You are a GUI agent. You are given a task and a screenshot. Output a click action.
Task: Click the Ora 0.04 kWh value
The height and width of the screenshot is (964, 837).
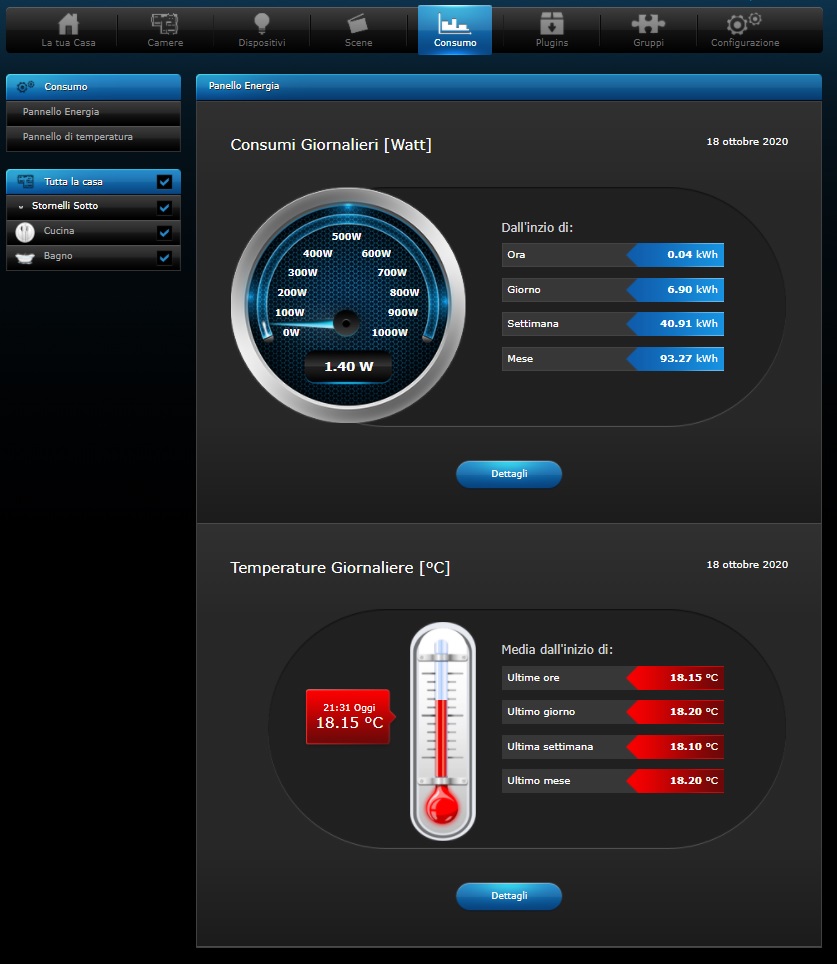point(675,255)
